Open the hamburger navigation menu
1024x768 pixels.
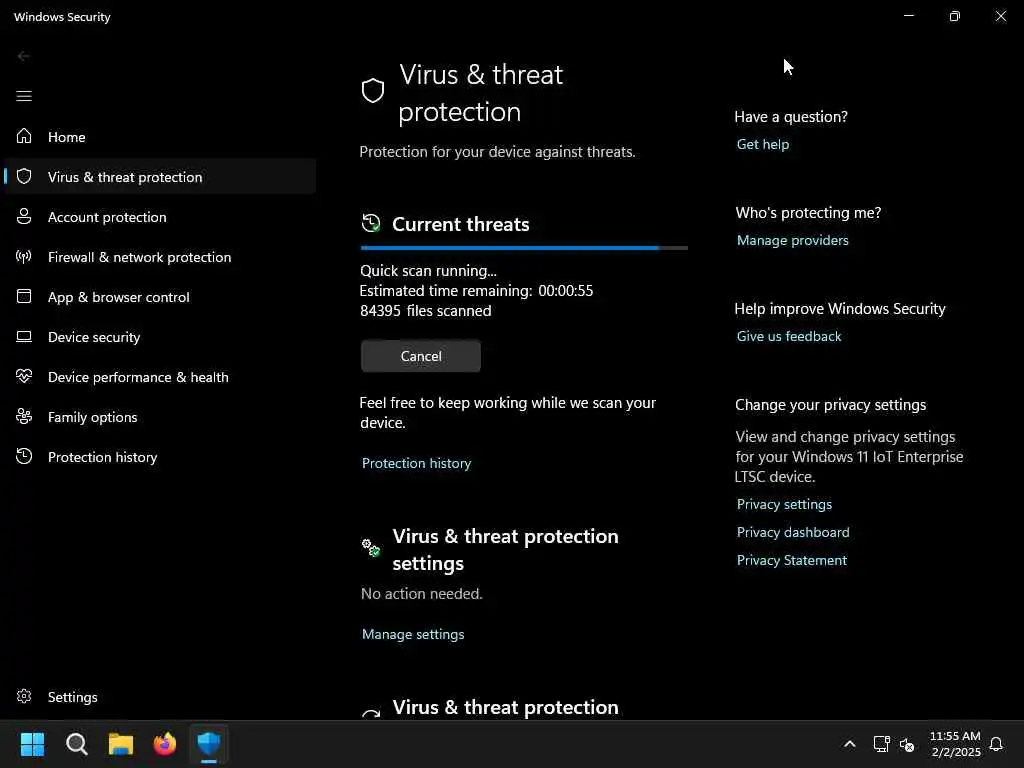point(24,96)
